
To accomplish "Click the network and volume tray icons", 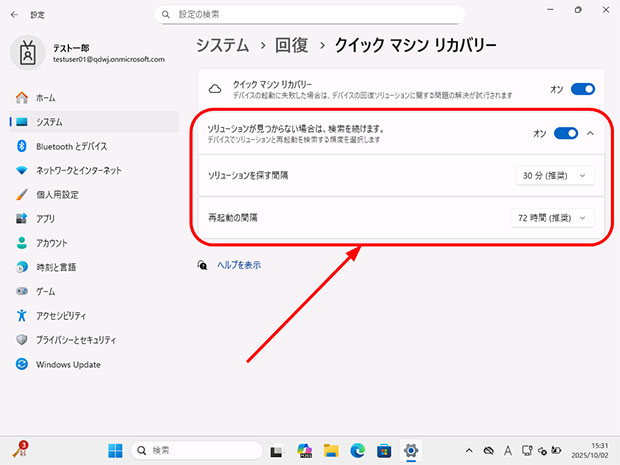I will click(x=542, y=450).
